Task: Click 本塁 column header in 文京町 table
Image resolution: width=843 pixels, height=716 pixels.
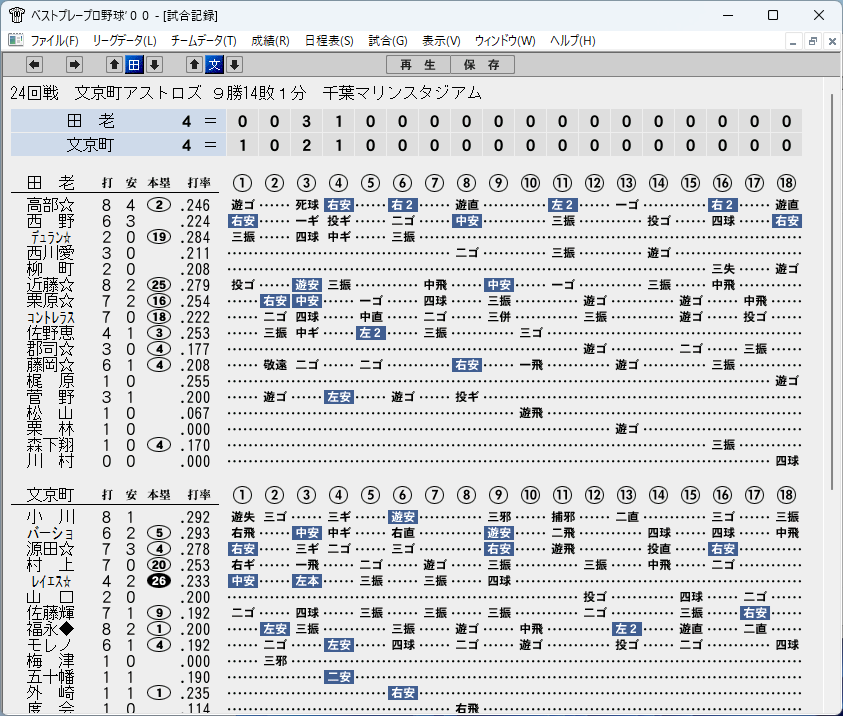Action: (159, 495)
